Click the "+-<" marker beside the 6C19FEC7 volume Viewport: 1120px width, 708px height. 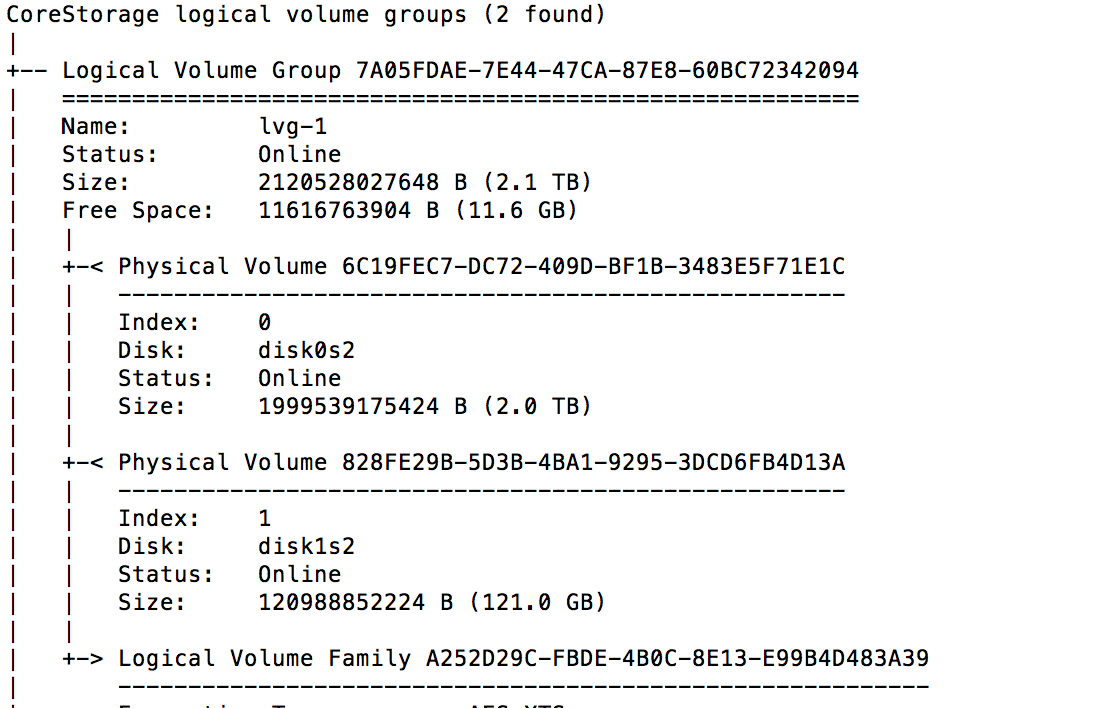click(x=83, y=267)
